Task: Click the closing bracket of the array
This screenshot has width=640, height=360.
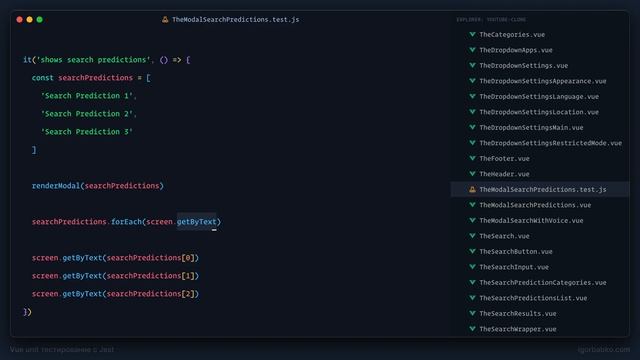Action: pyautogui.click(x=34, y=150)
